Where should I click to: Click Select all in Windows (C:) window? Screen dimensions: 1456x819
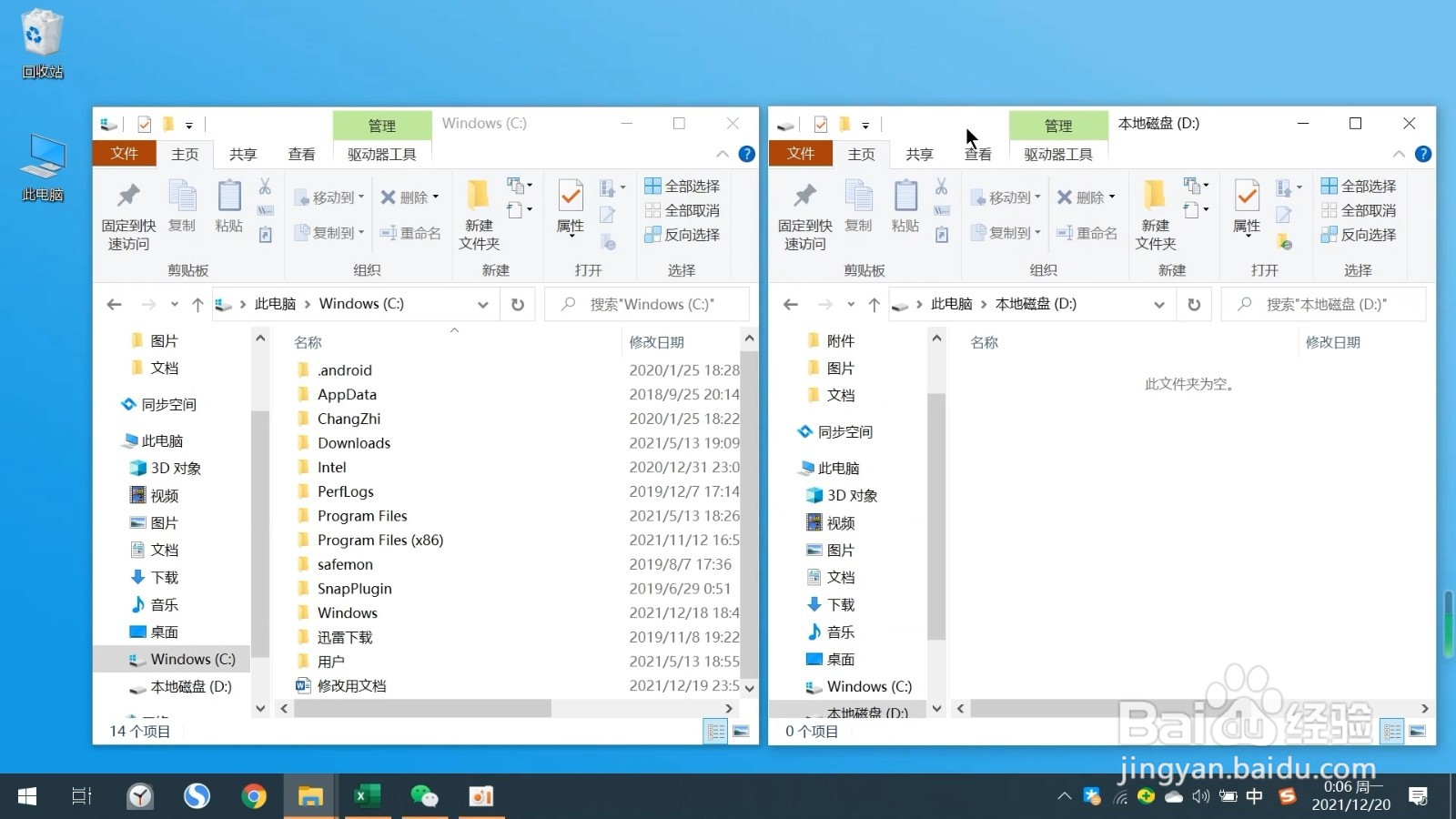pyautogui.click(x=682, y=186)
